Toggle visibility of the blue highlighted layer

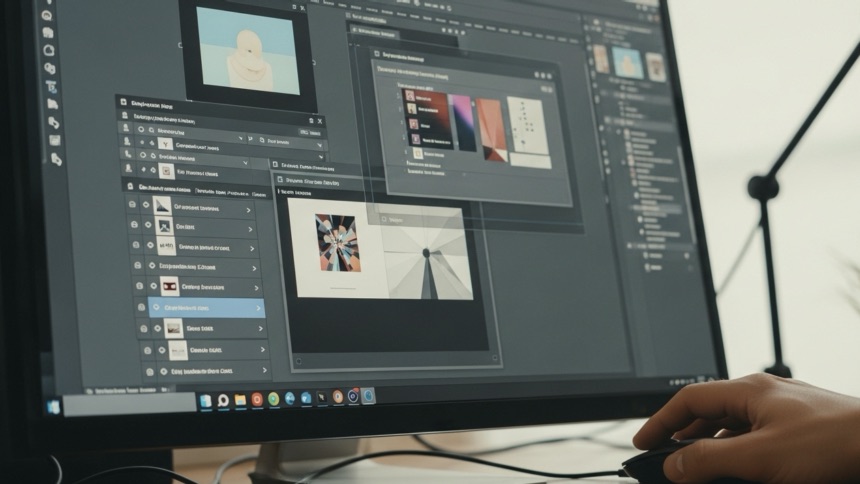point(156,307)
